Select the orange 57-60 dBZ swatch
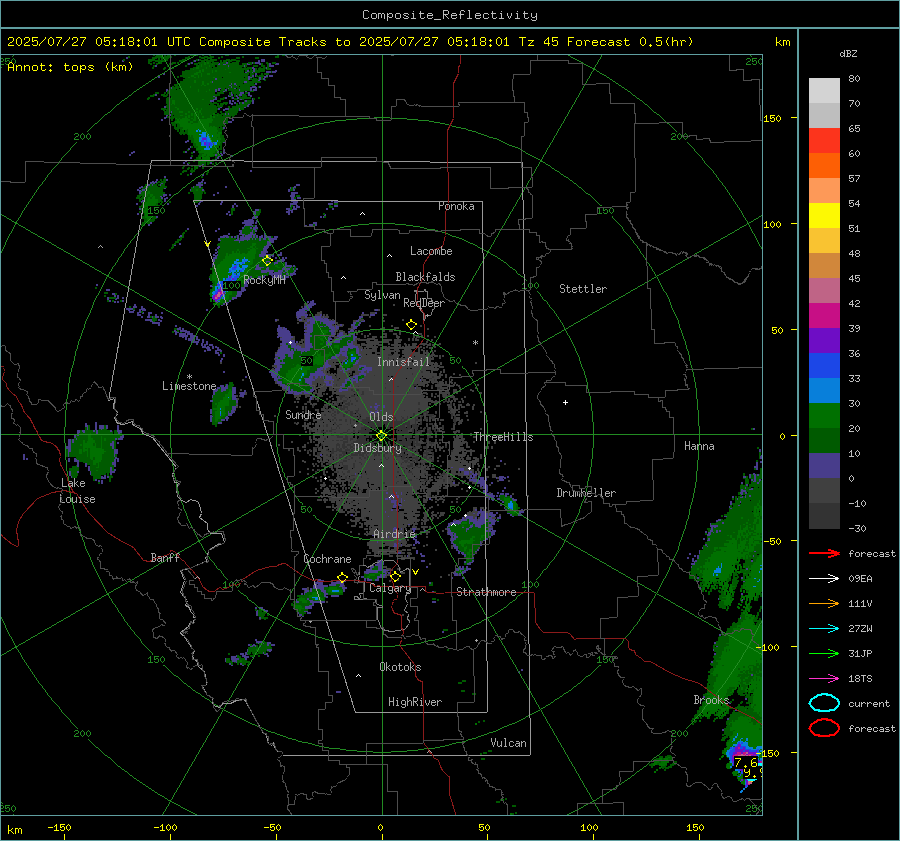900x841 pixels. (824, 166)
